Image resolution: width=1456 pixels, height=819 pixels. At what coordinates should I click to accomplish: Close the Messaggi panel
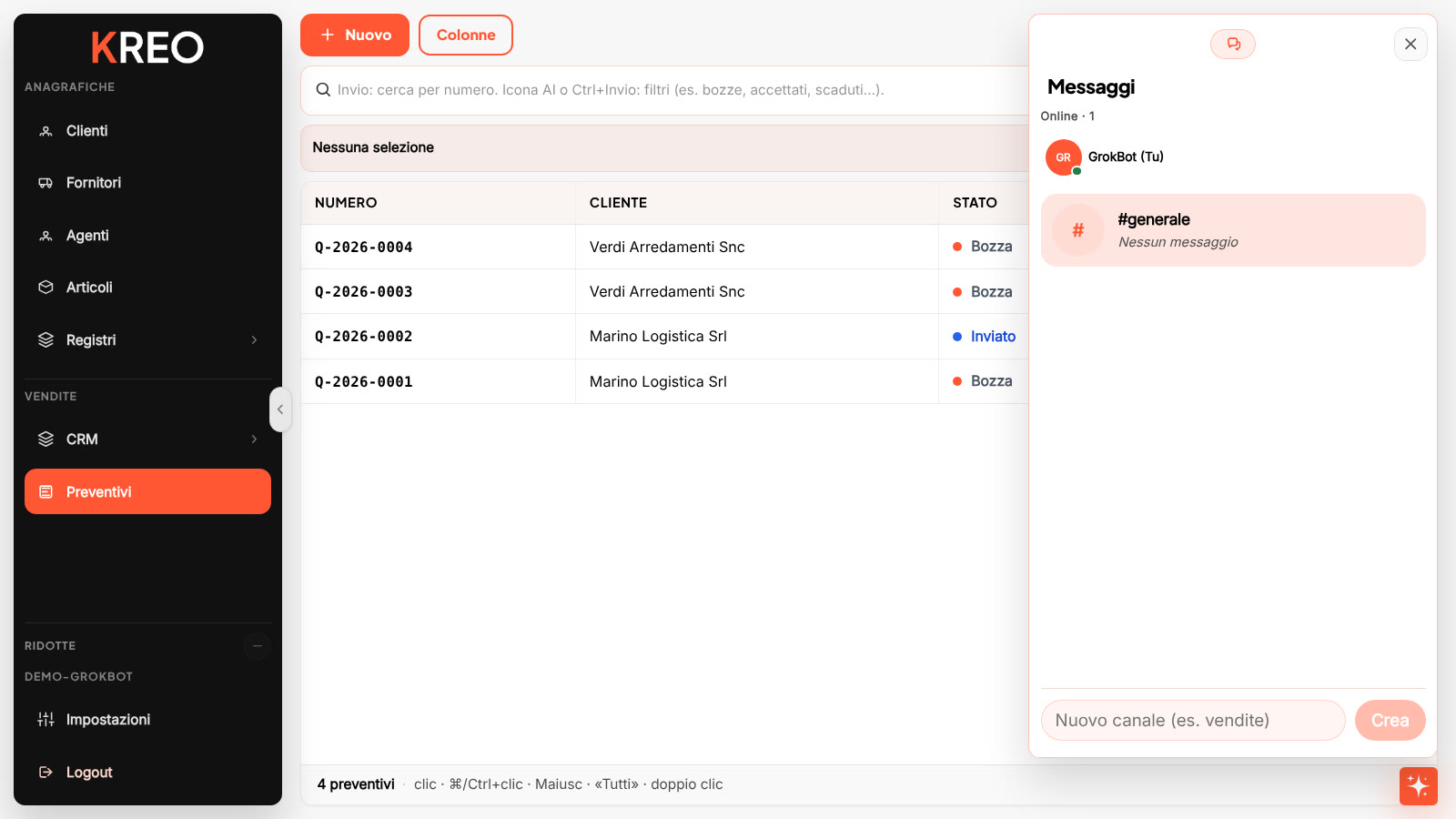click(1410, 44)
